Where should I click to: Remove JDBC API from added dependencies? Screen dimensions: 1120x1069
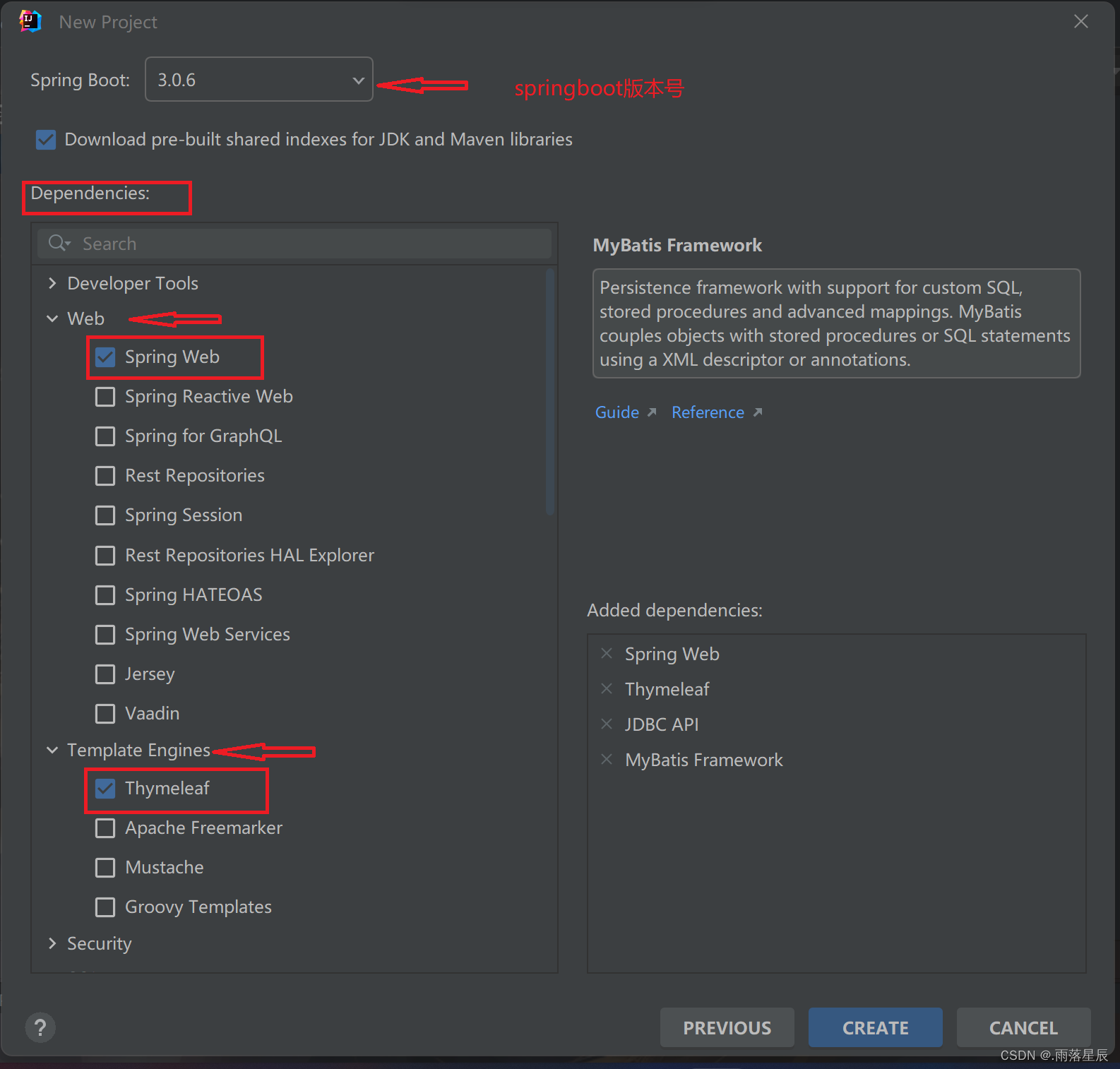pyautogui.click(x=607, y=724)
